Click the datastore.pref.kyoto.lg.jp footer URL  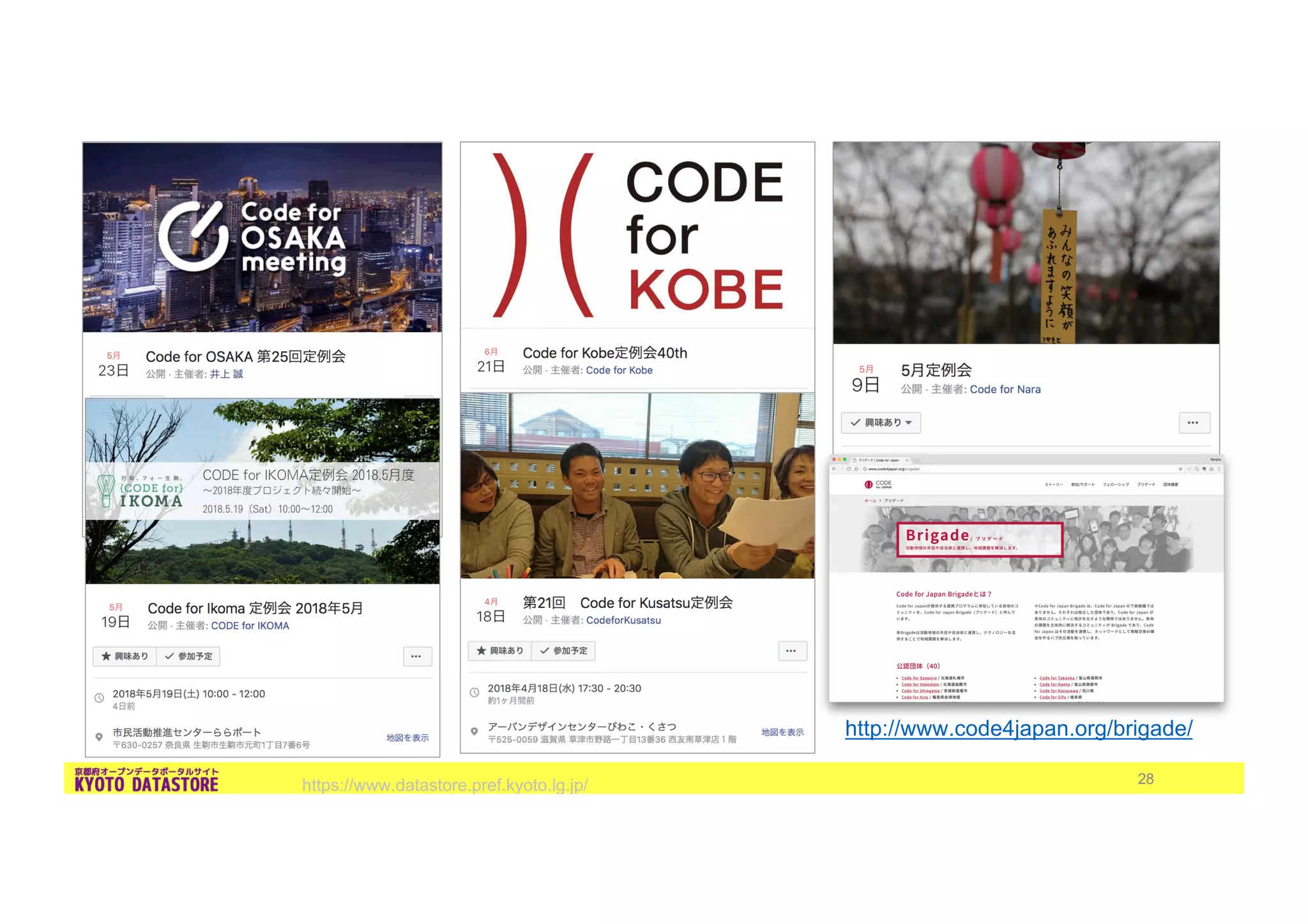(445, 785)
